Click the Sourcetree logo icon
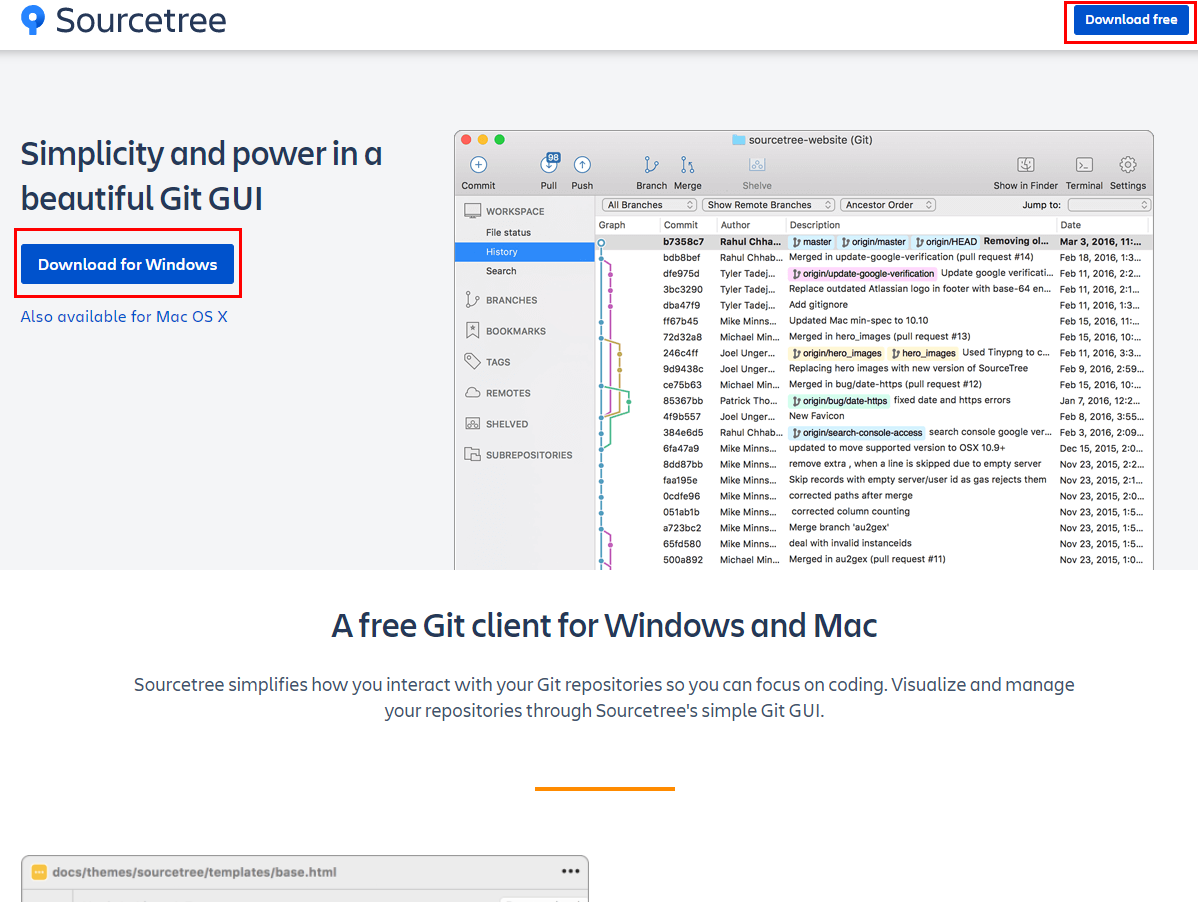1198x902 pixels. tap(33, 20)
